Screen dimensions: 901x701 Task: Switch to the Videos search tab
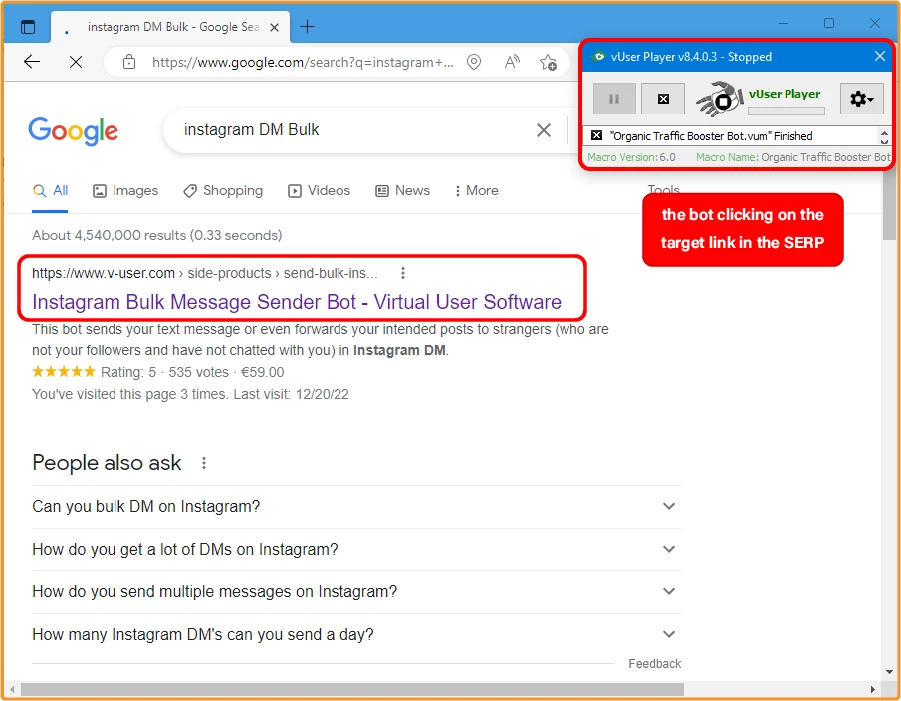coord(319,191)
